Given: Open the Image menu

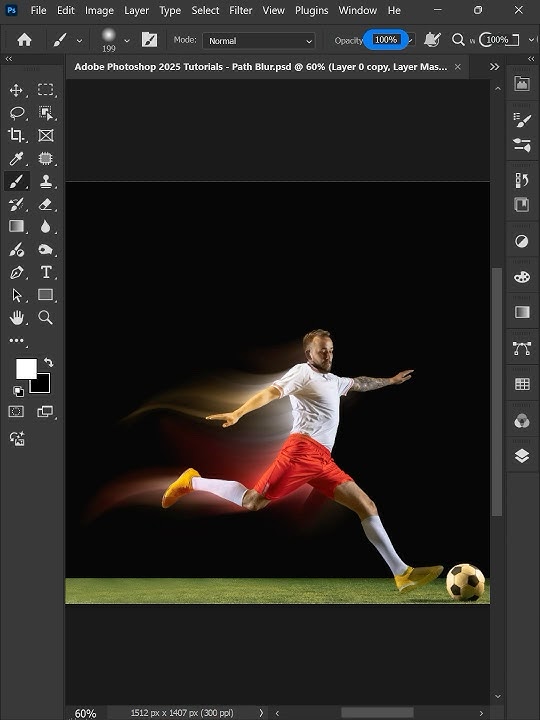Looking at the screenshot, I should pyautogui.click(x=99, y=10).
